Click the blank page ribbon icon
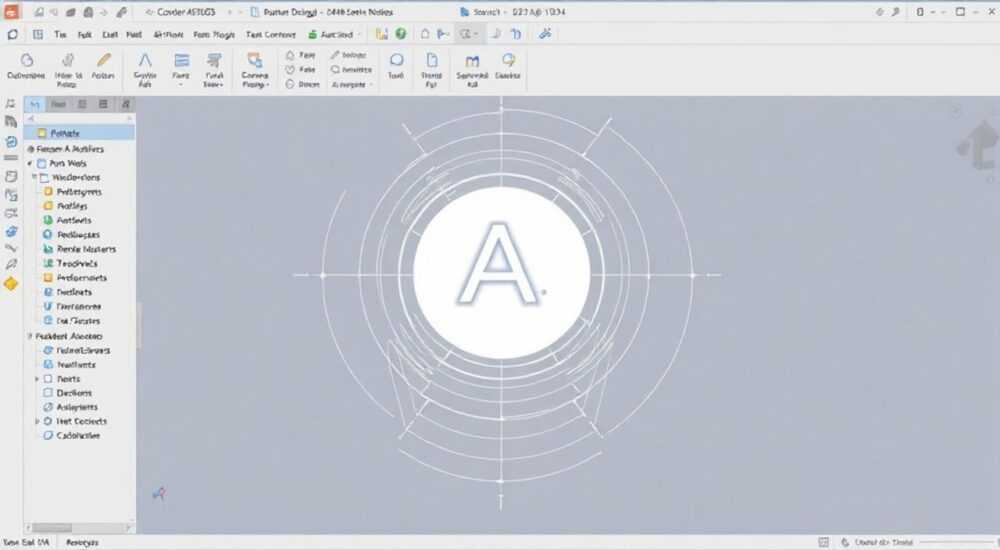Image resolution: width=1000 pixels, height=550 pixels. [432, 60]
